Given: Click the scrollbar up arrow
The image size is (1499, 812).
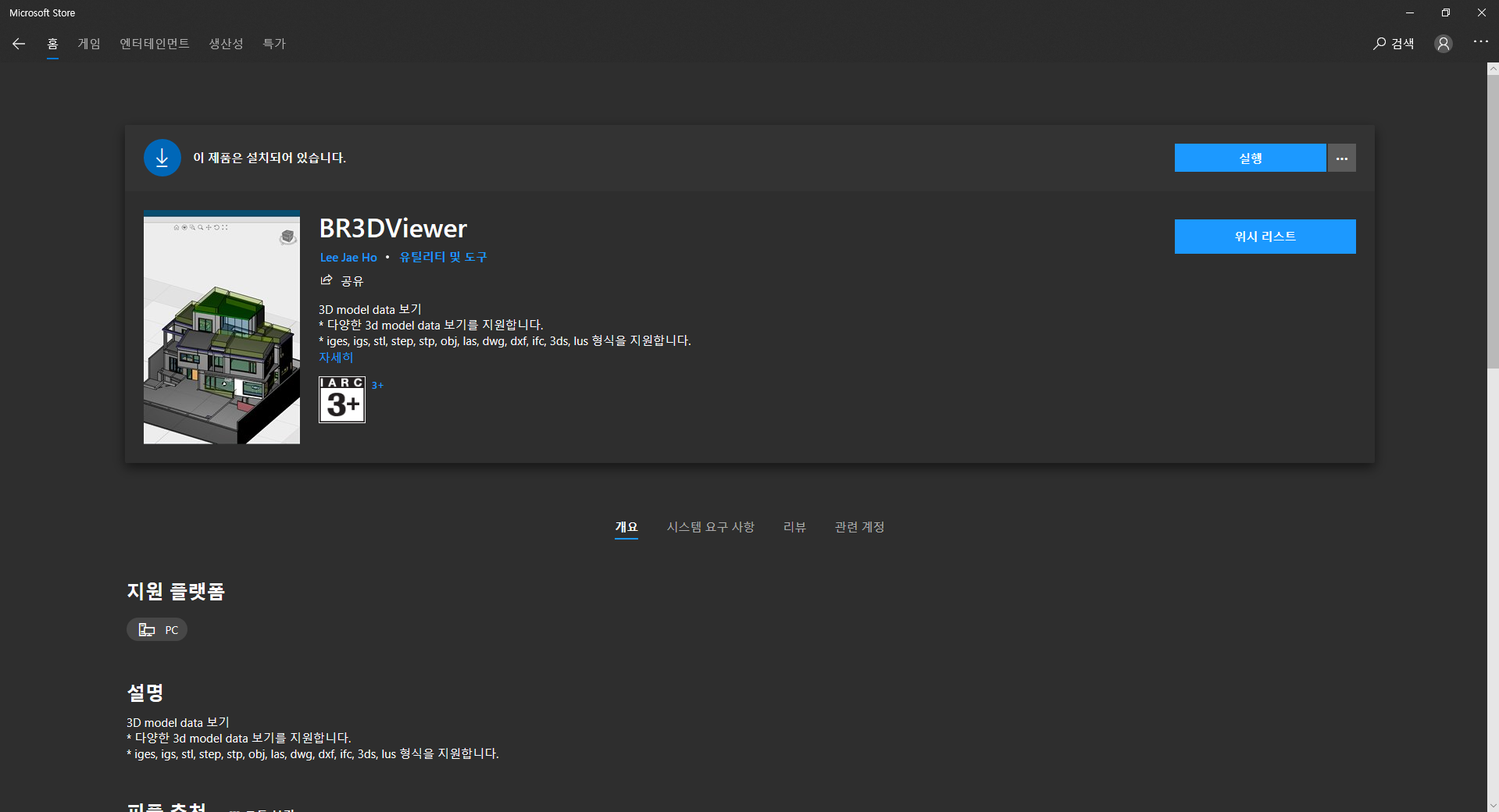Looking at the screenshot, I should tap(1493, 69).
